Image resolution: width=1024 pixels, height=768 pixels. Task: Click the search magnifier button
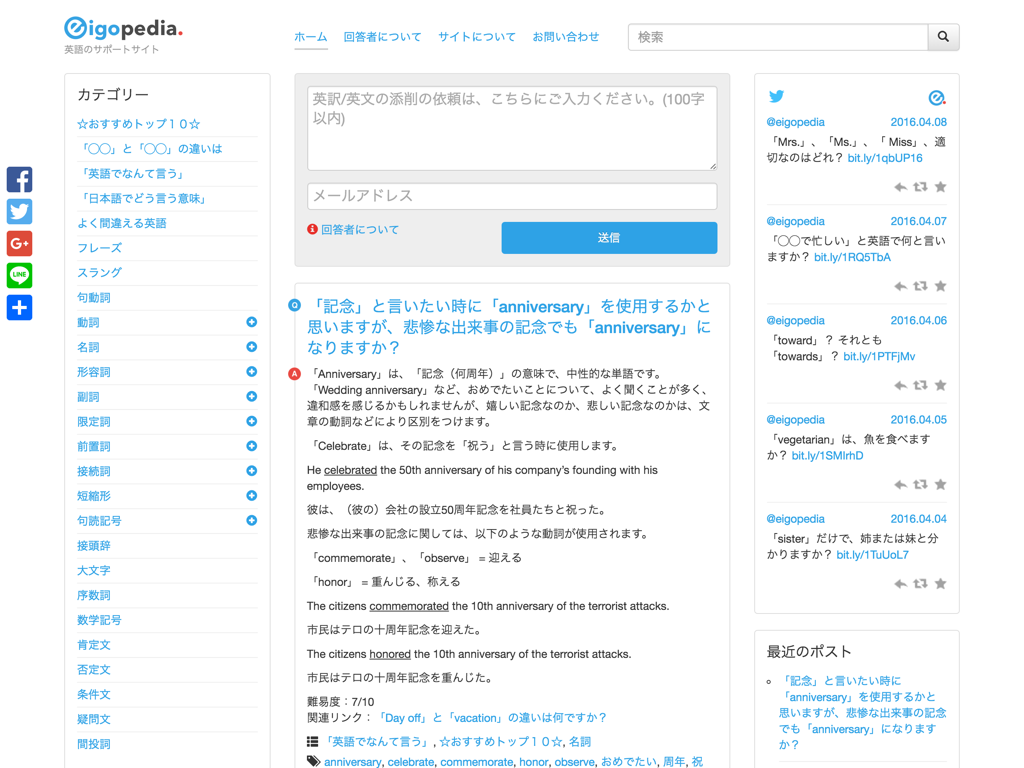click(943, 37)
